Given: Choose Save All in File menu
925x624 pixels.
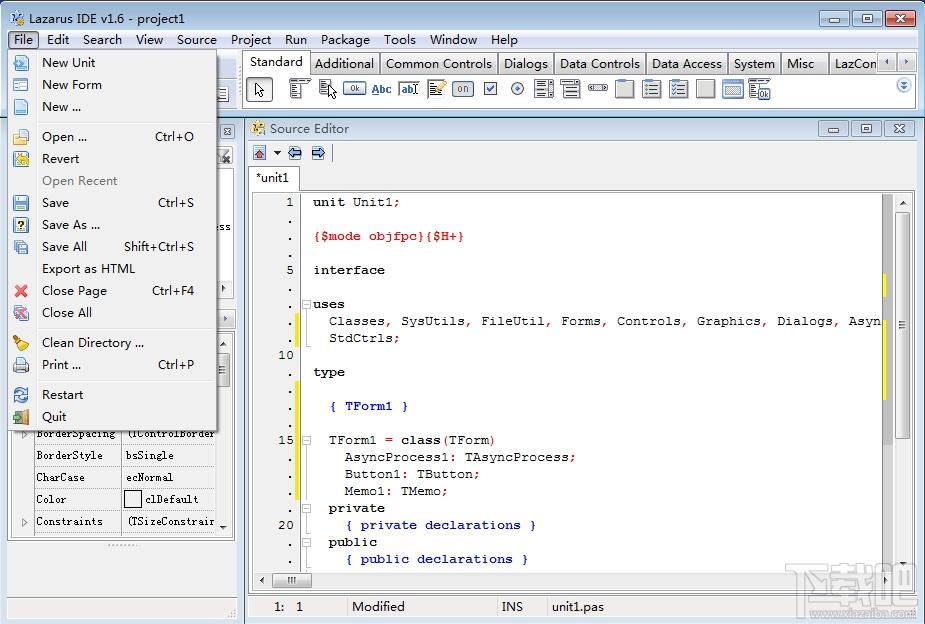Looking at the screenshot, I should tap(113, 247).
